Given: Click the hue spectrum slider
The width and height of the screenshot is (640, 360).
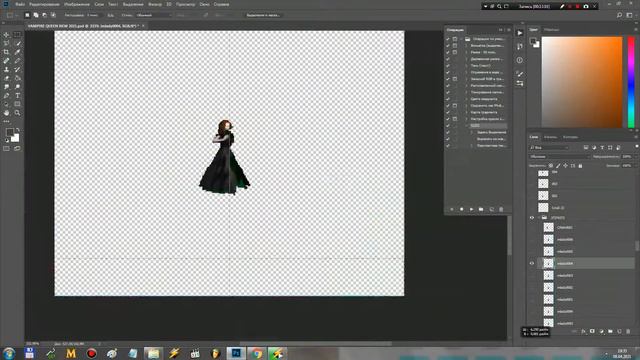Looking at the screenshot, I should coord(631,82).
